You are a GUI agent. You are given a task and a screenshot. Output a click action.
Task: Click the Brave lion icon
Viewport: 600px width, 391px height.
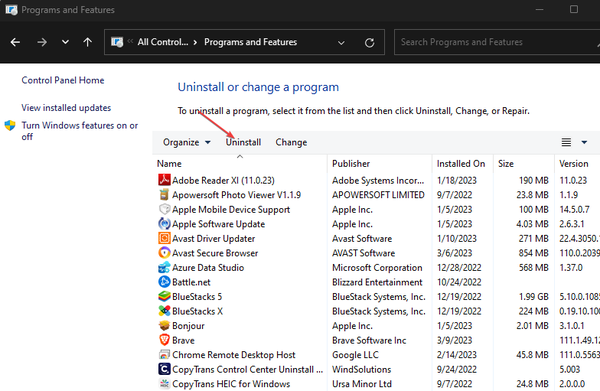[x=164, y=340]
